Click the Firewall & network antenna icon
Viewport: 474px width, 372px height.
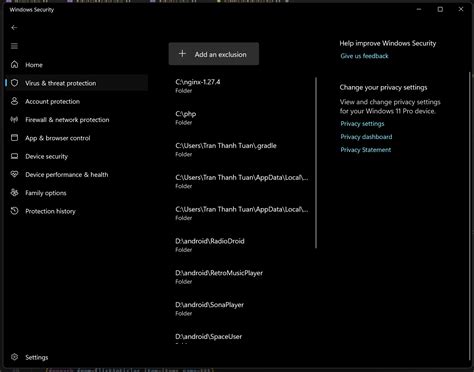[14, 119]
